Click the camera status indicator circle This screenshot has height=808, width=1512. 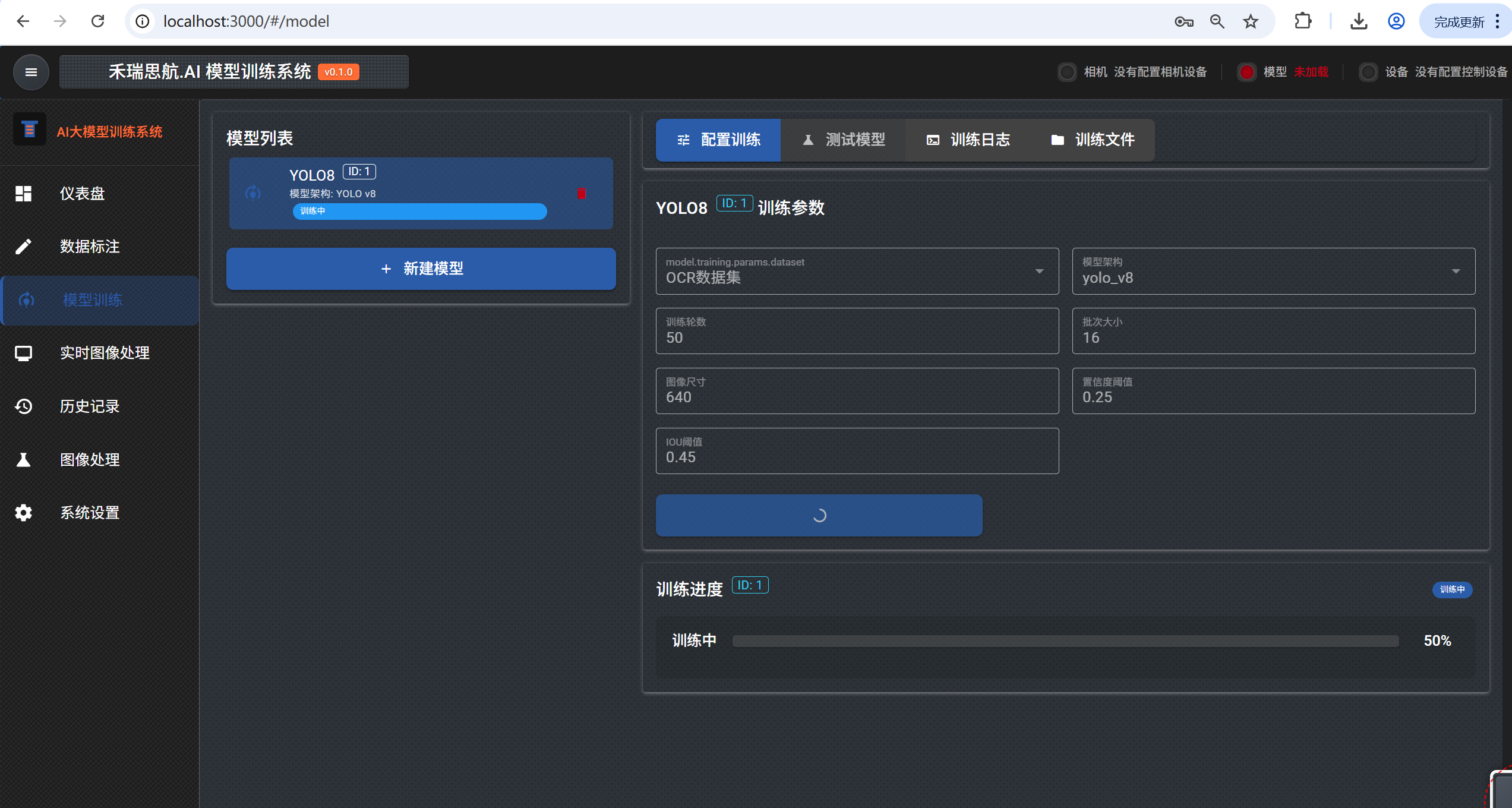[x=1067, y=72]
